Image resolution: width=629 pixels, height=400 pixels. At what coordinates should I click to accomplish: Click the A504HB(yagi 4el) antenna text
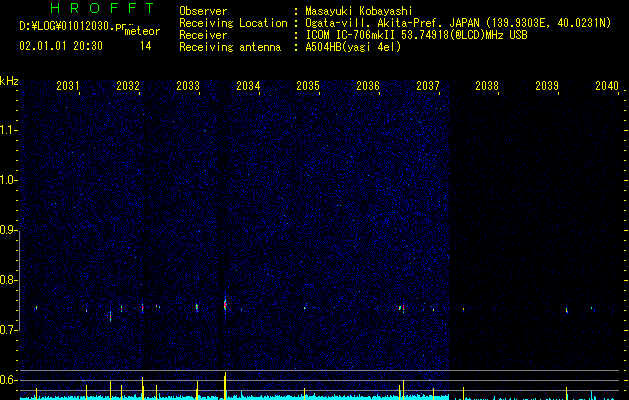(353, 47)
